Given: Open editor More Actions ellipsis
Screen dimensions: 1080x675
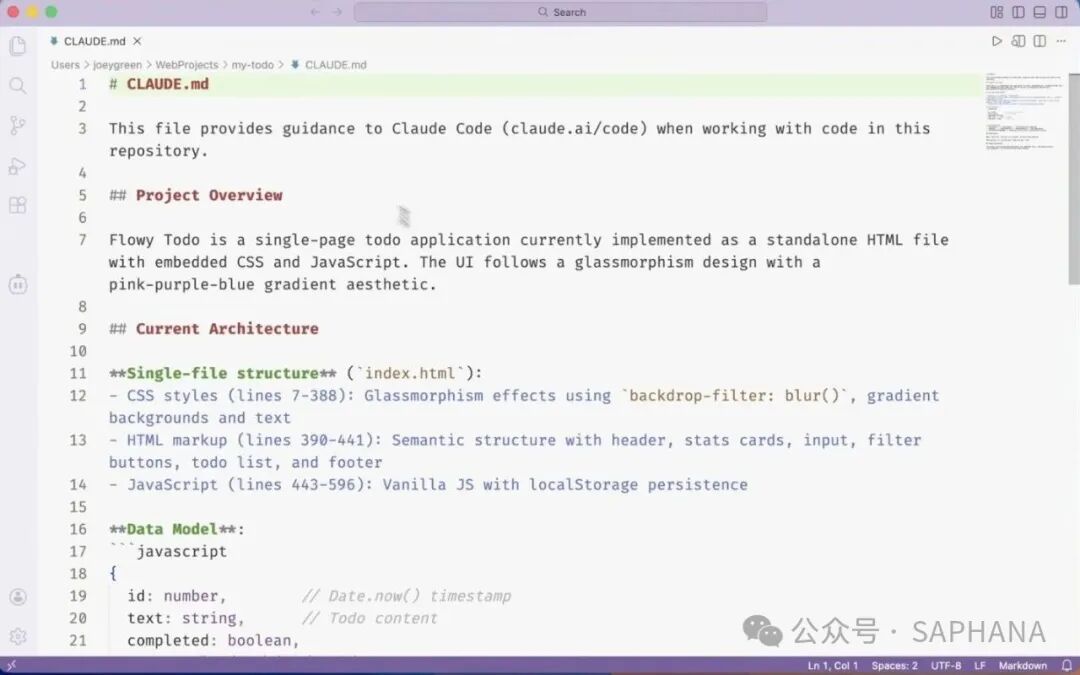Looking at the screenshot, I should click(1061, 41).
